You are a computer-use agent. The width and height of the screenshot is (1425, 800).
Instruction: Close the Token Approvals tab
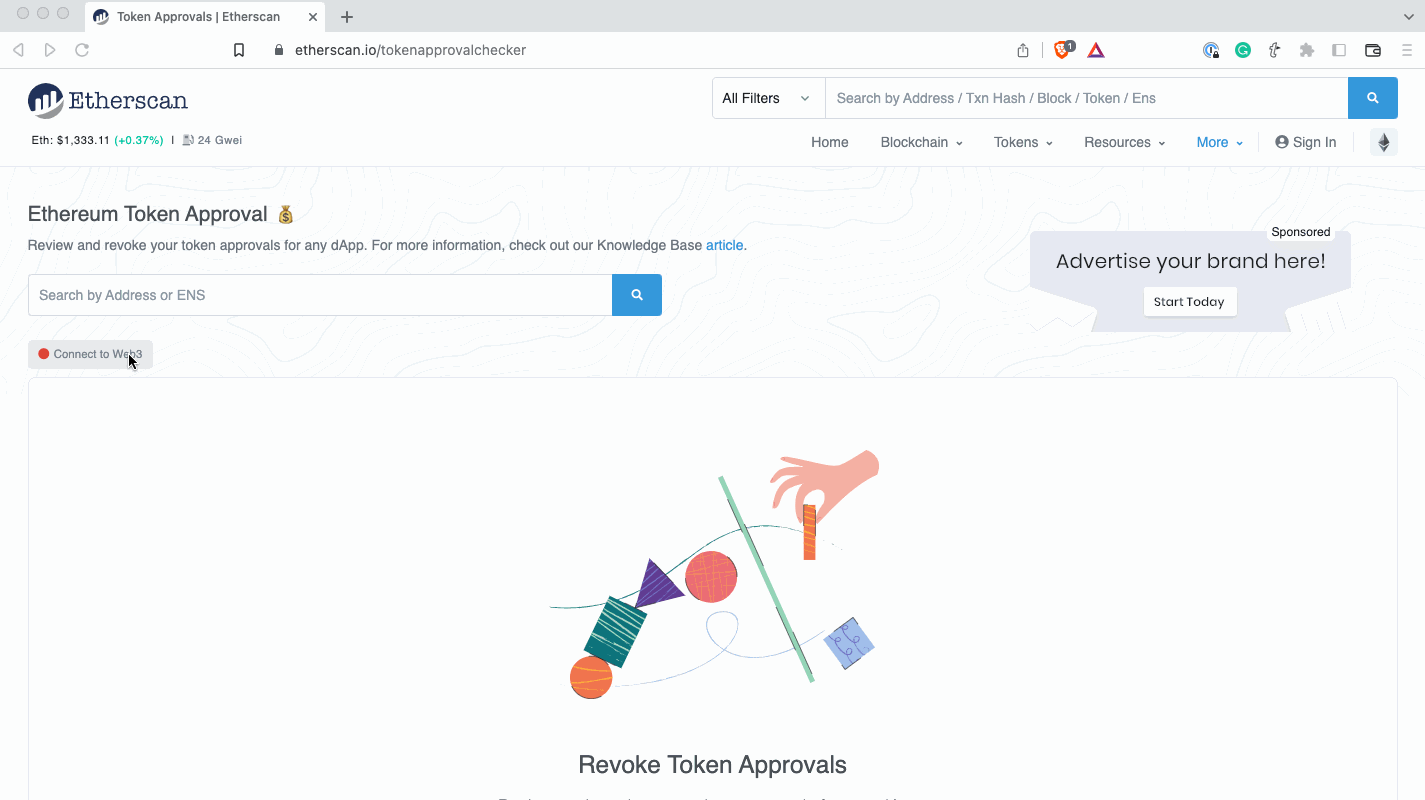point(313,17)
